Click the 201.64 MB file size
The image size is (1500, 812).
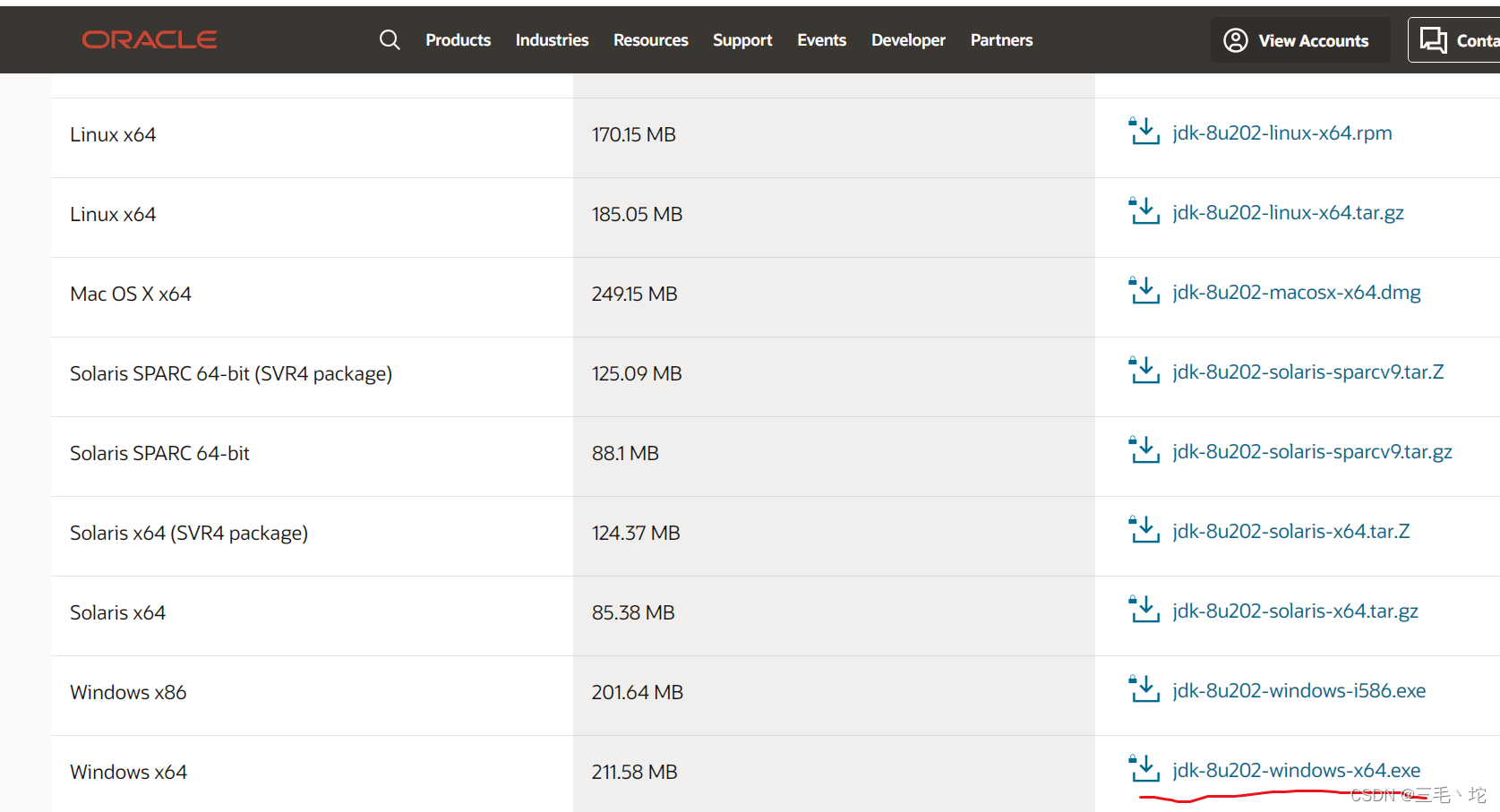click(x=637, y=692)
